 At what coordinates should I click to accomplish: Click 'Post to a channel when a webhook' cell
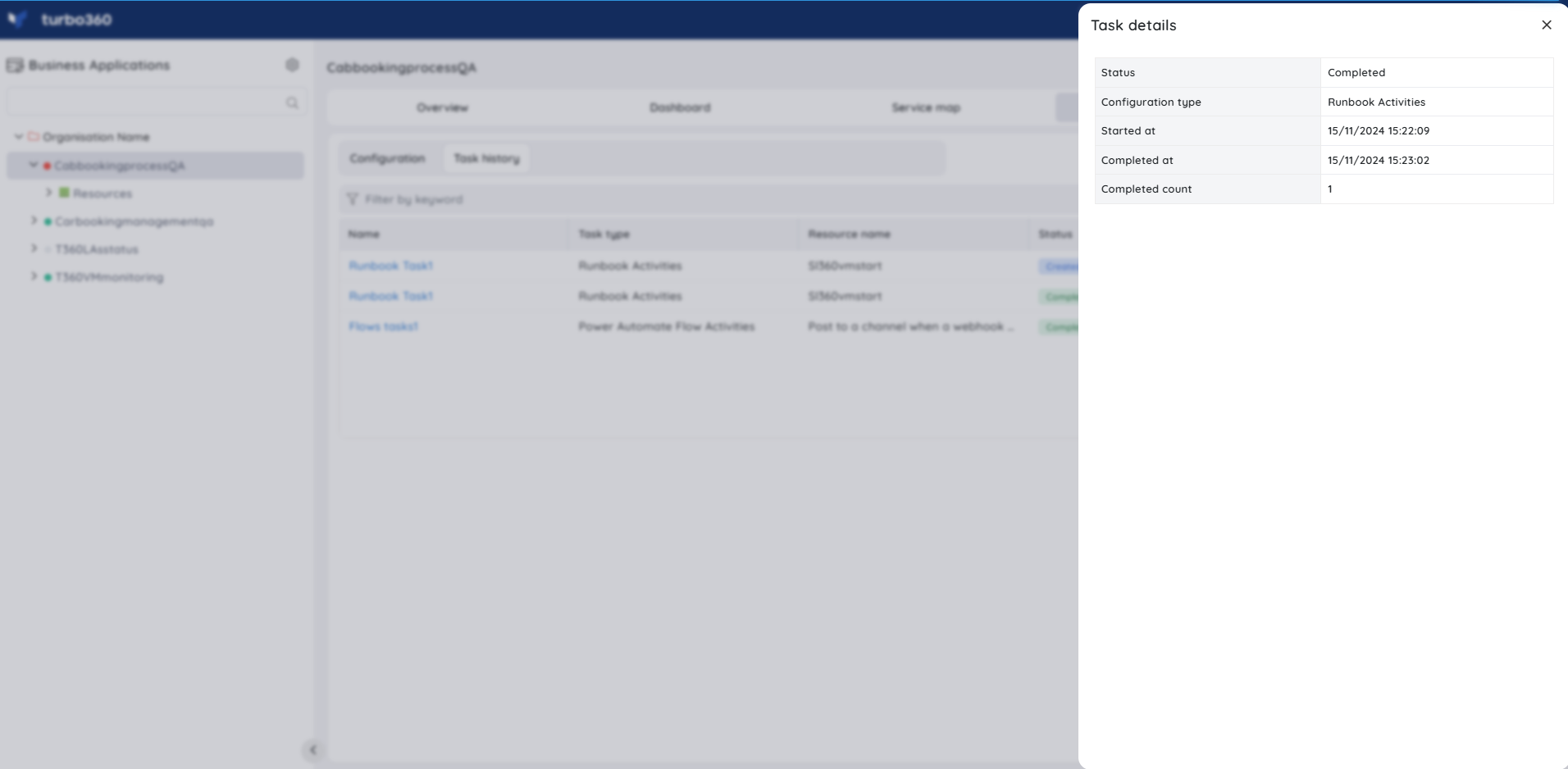tap(910, 326)
